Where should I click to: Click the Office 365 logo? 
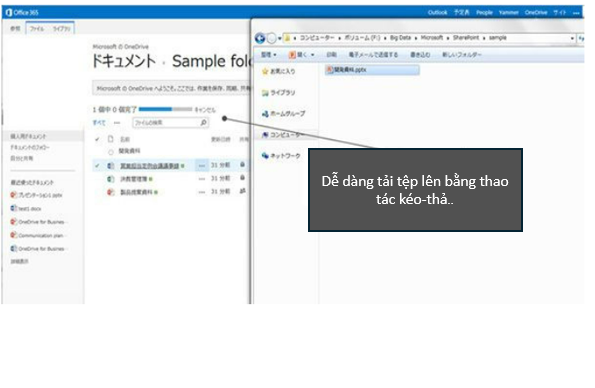click(x=22, y=13)
